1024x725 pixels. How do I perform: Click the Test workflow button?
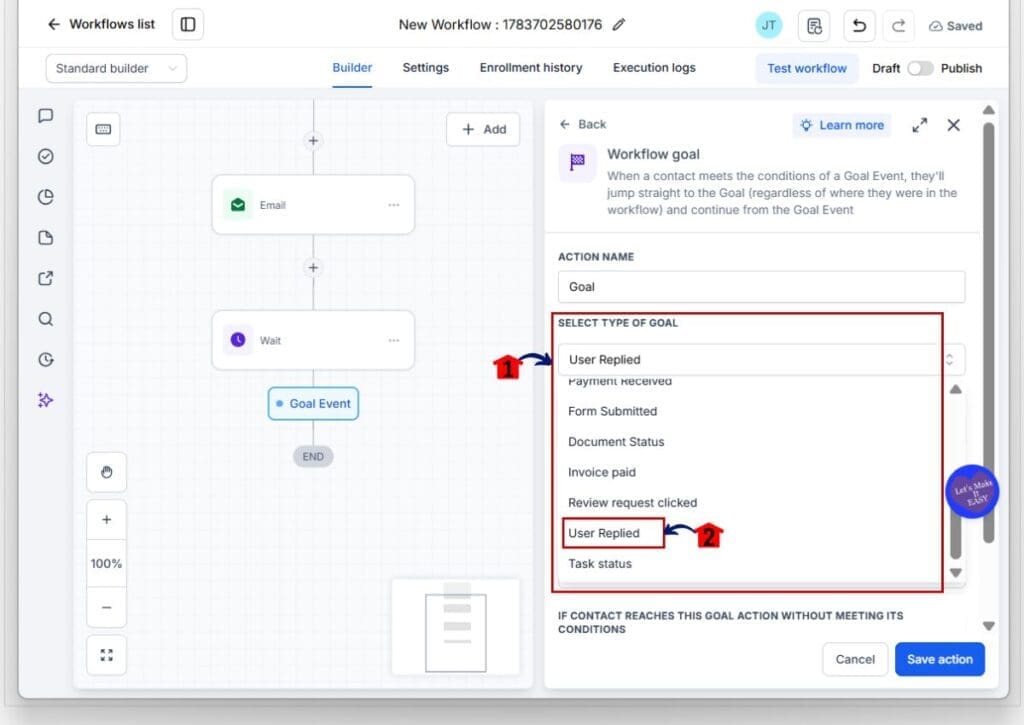(x=807, y=69)
